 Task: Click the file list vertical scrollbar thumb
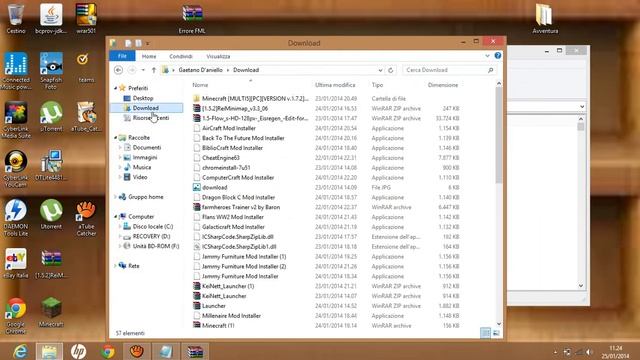[x=499, y=135]
